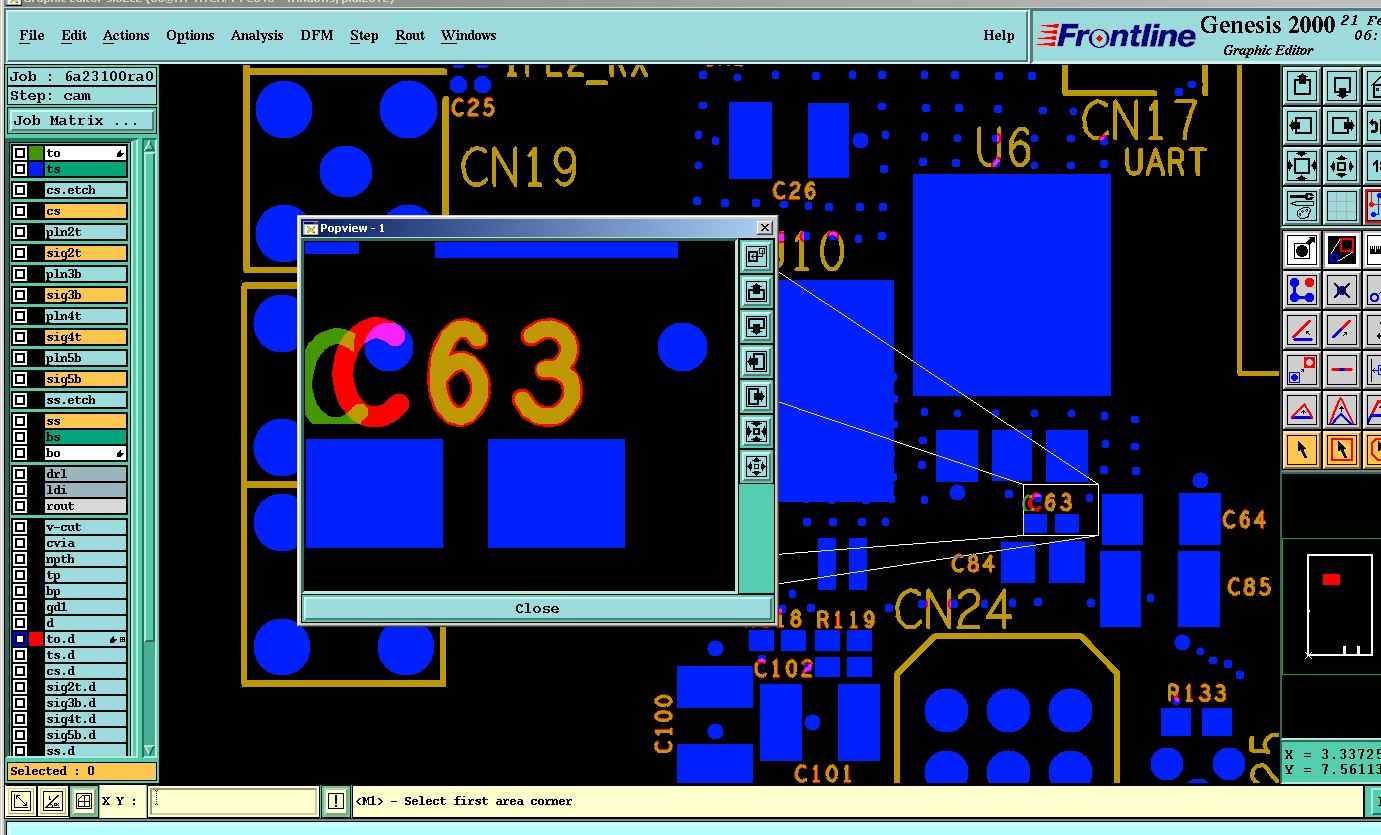Click the green color swatch of layer 'to'
This screenshot has height=835, width=1381.
[x=36, y=153]
